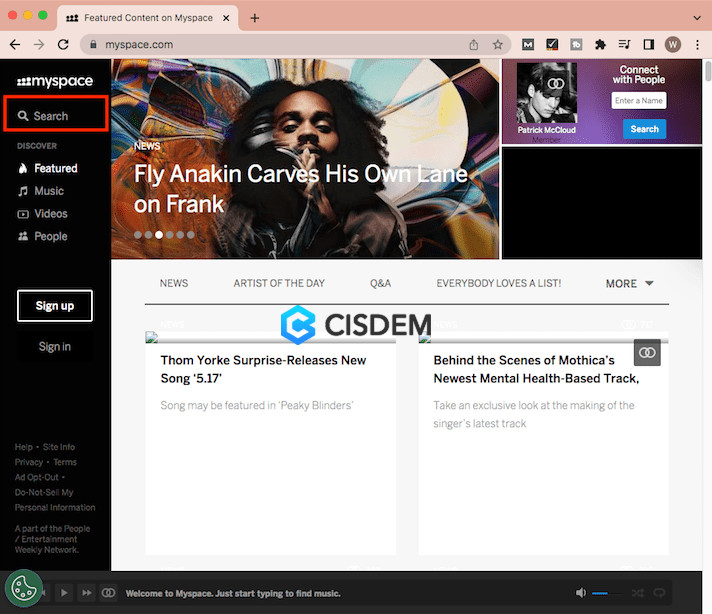Screen dimensions: 712x614
Task: Select the fourth carousel dot
Action: point(169,235)
